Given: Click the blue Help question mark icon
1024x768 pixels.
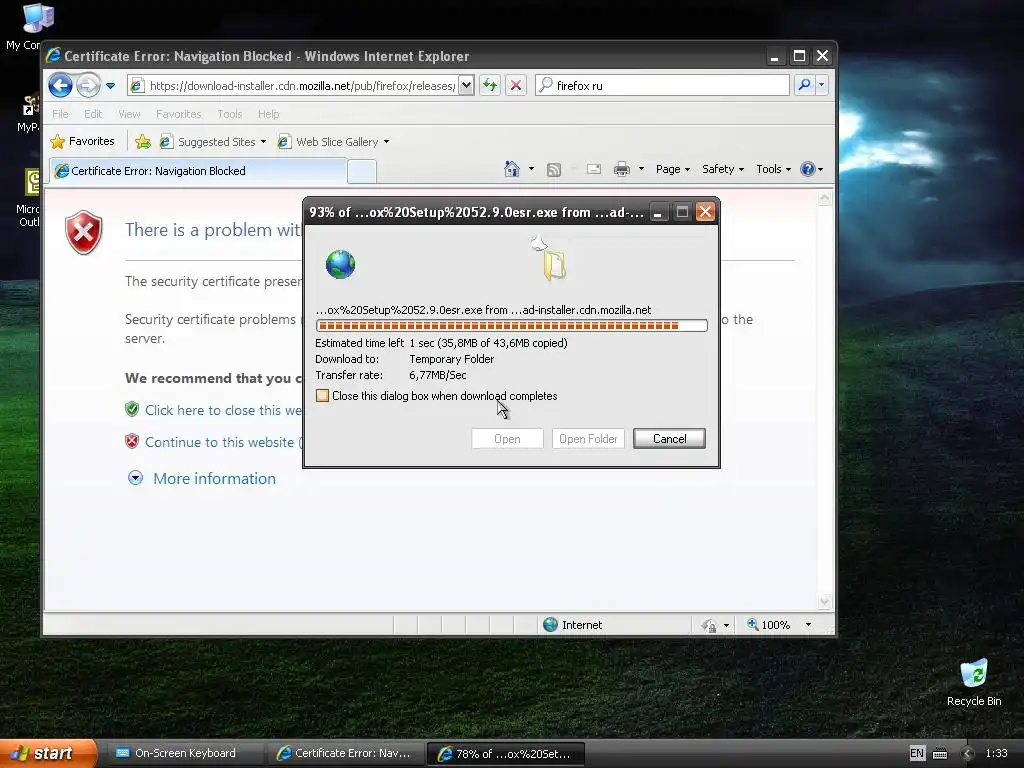Looking at the screenshot, I should coord(808,169).
